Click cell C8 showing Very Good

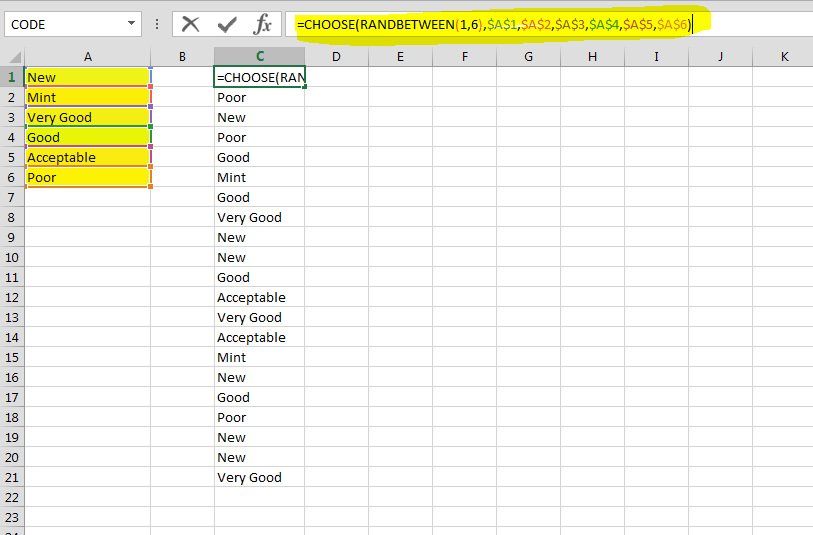coord(260,217)
